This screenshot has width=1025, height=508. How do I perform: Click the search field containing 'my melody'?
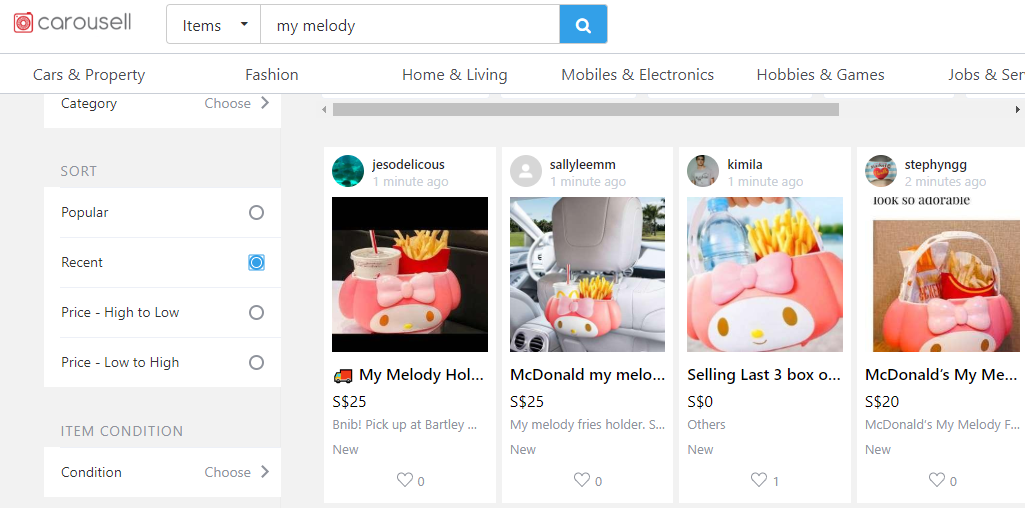(409, 25)
